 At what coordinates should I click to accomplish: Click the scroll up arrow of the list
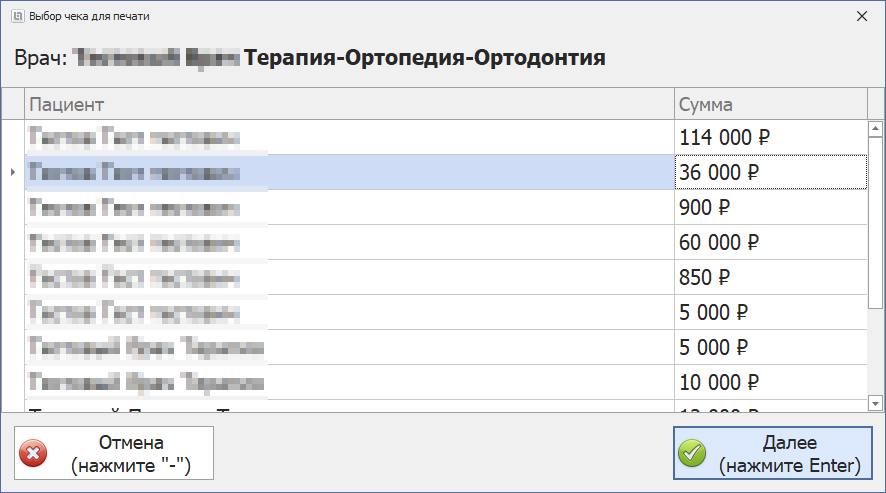[875, 129]
